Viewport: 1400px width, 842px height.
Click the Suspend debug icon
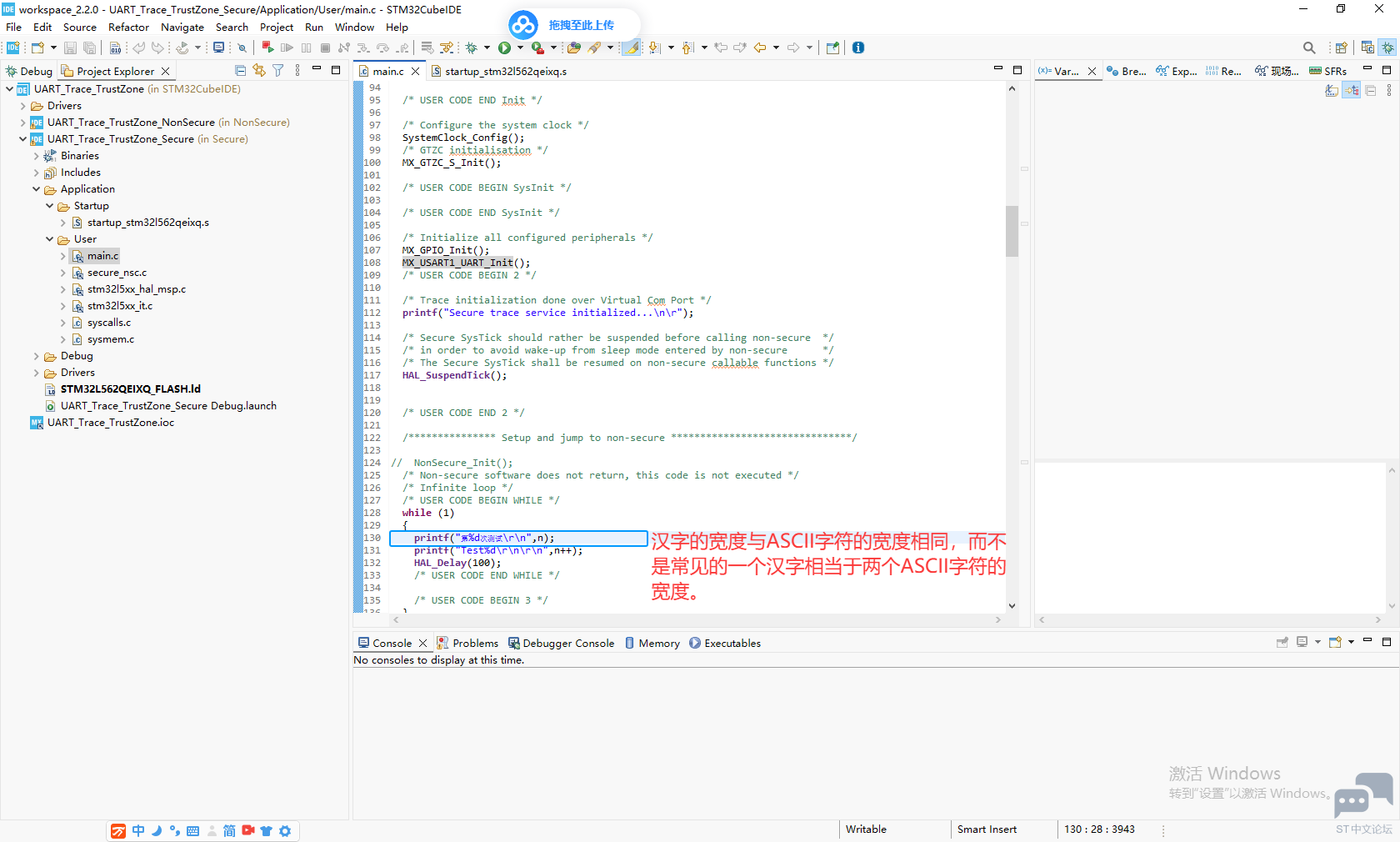(x=306, y=48)
